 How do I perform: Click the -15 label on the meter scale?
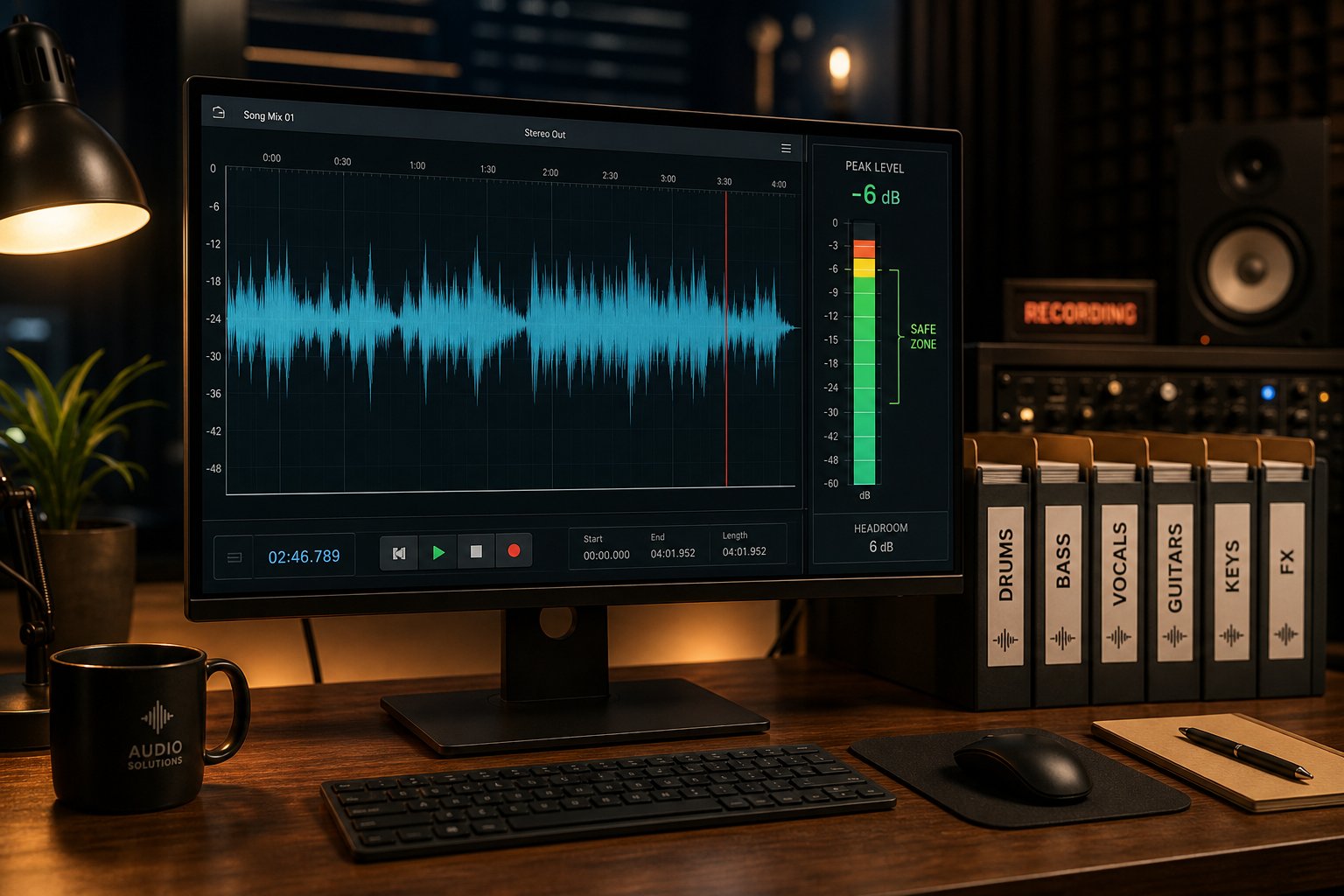[x=831, y=339]
